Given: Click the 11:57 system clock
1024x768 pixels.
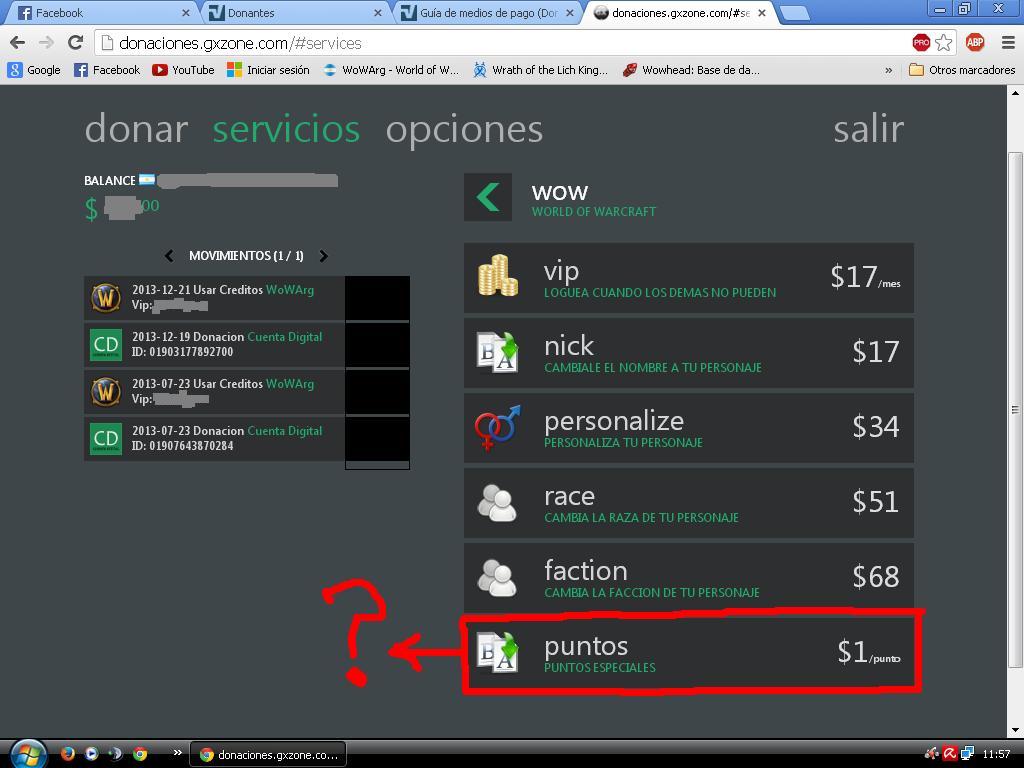Looking at the screenshot, I should [996, 754].
